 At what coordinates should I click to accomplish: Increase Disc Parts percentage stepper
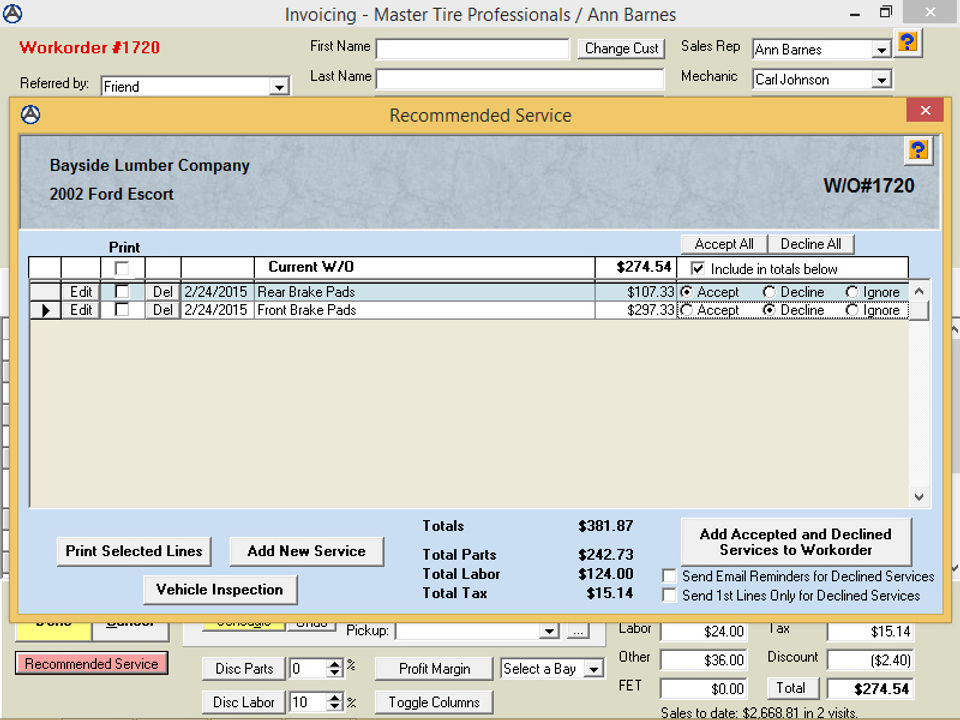click(x=335, y=664)
